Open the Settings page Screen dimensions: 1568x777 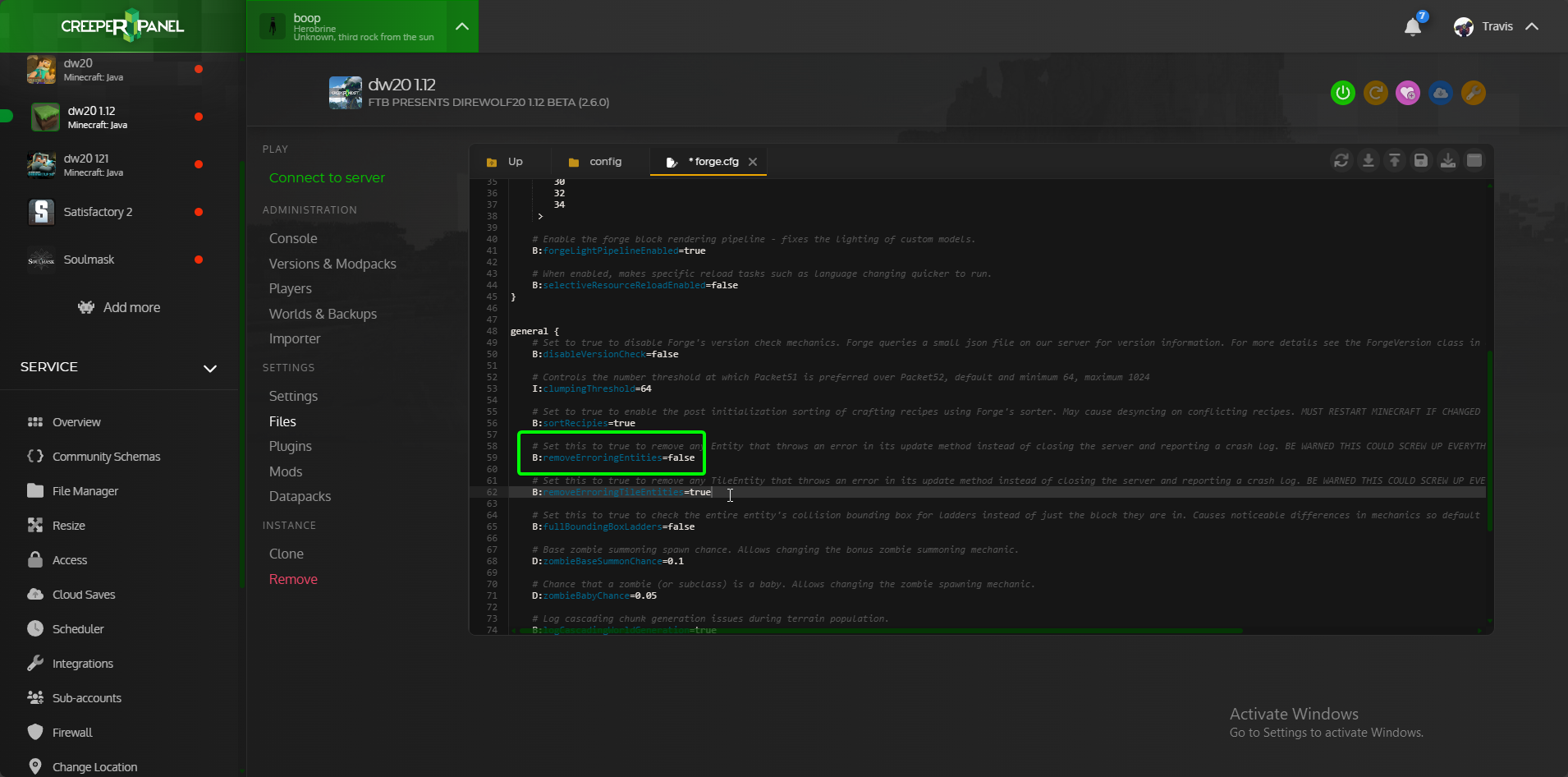click(x=293, y=396)
